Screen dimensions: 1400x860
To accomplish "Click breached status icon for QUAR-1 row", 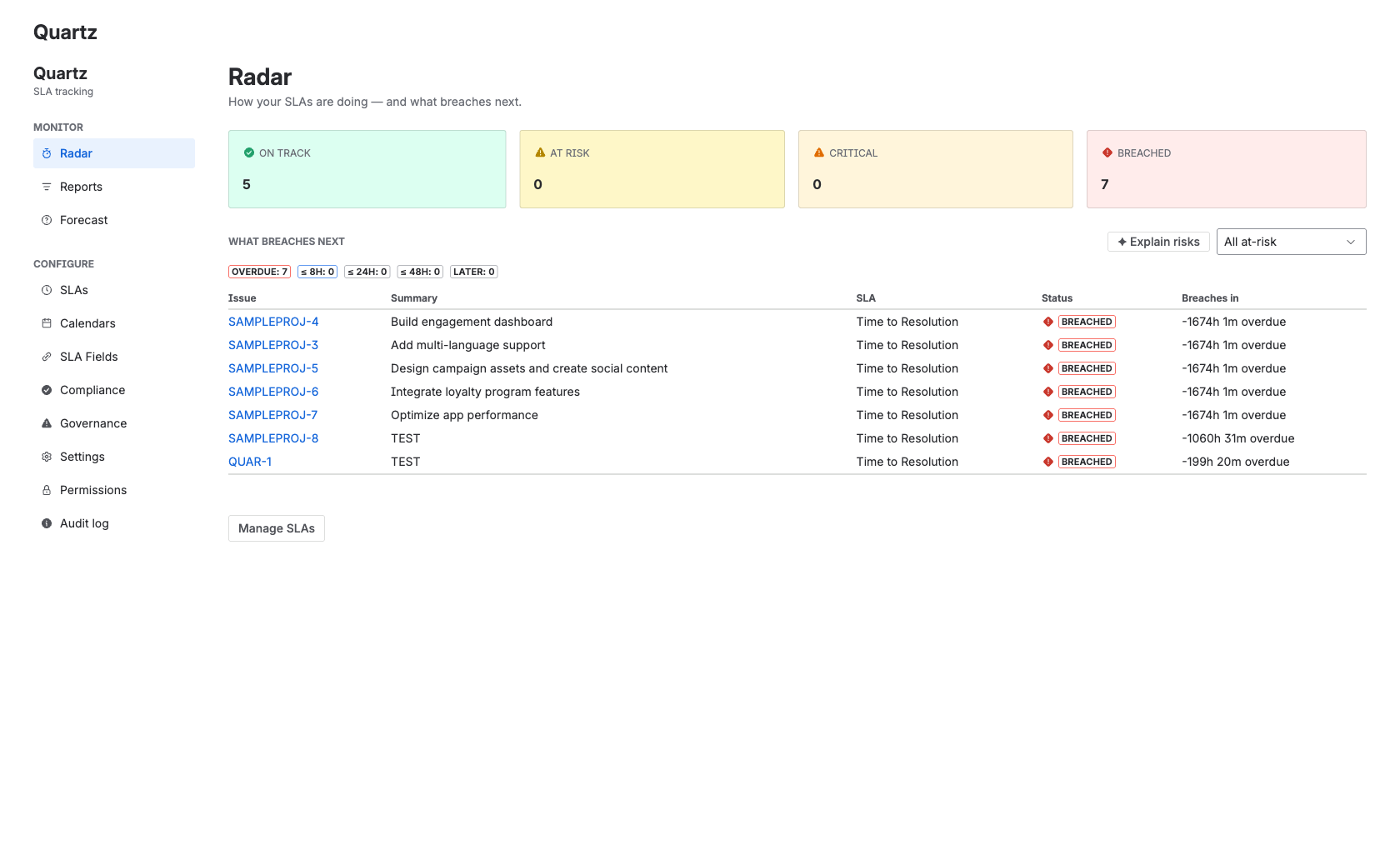I will pyautogui.click(x=1048, y=462).
